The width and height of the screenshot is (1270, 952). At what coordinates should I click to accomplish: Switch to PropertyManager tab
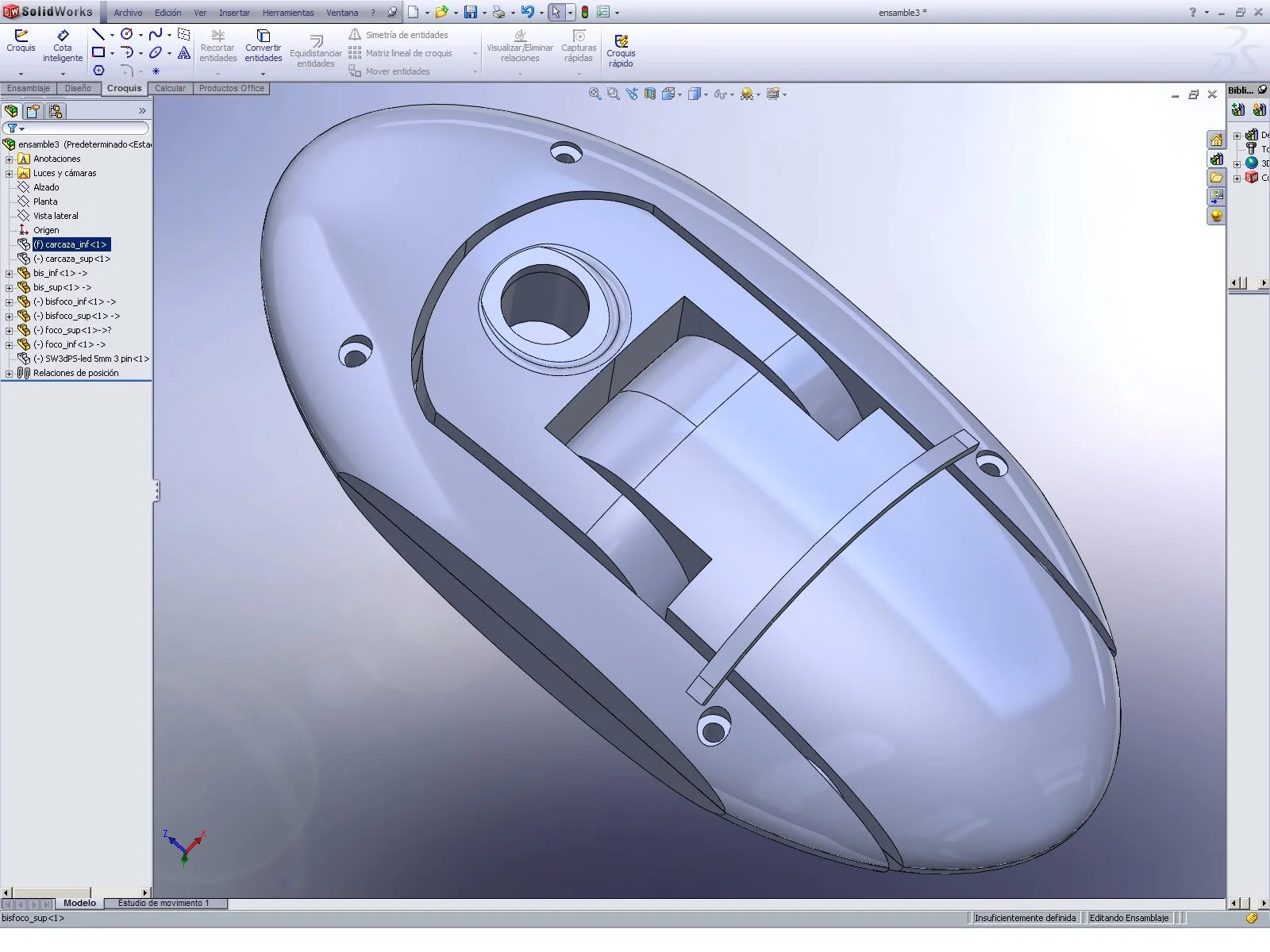(33, 111)
